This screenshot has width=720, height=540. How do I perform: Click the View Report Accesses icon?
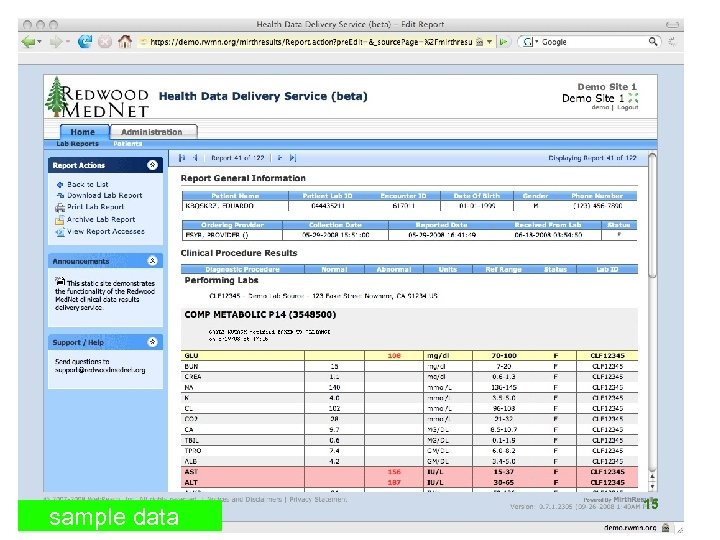[60, 232]
